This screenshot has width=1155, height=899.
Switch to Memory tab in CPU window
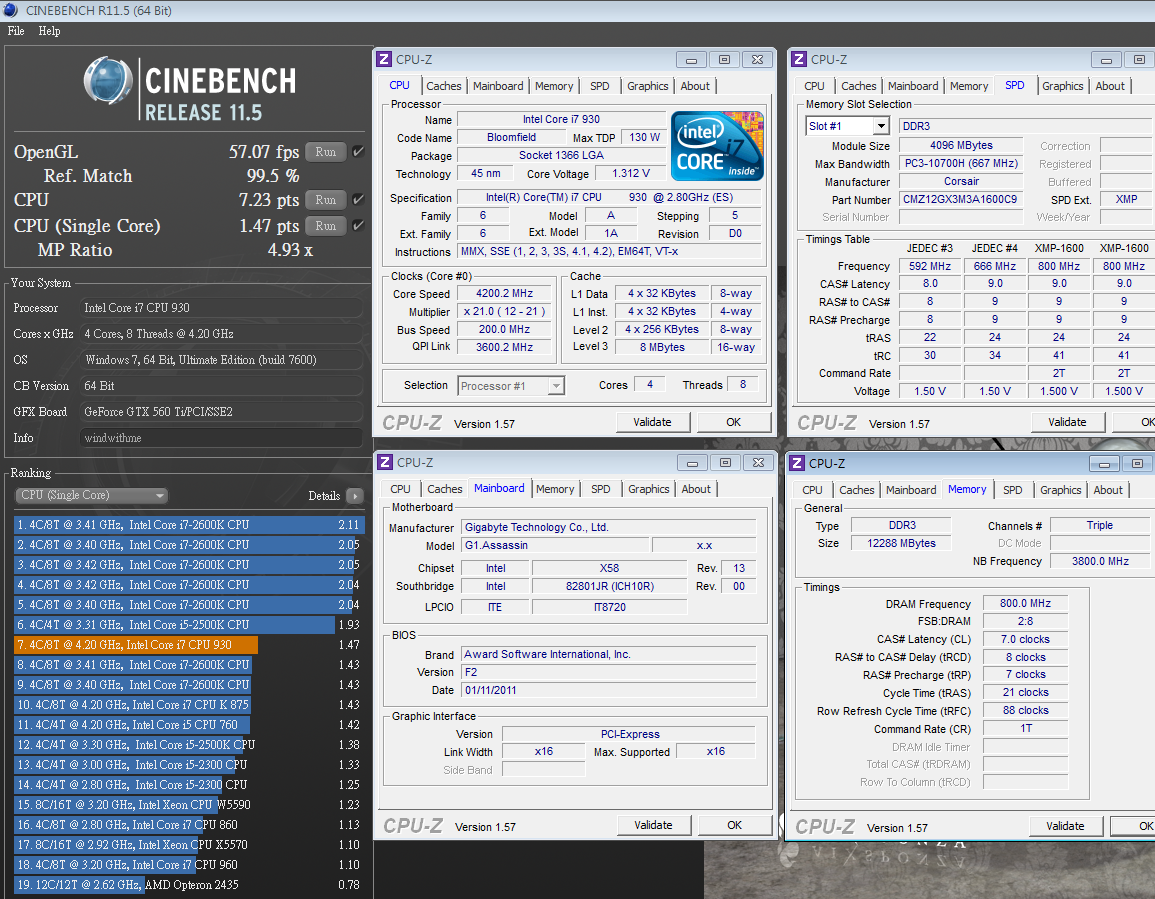pos(554,86)
